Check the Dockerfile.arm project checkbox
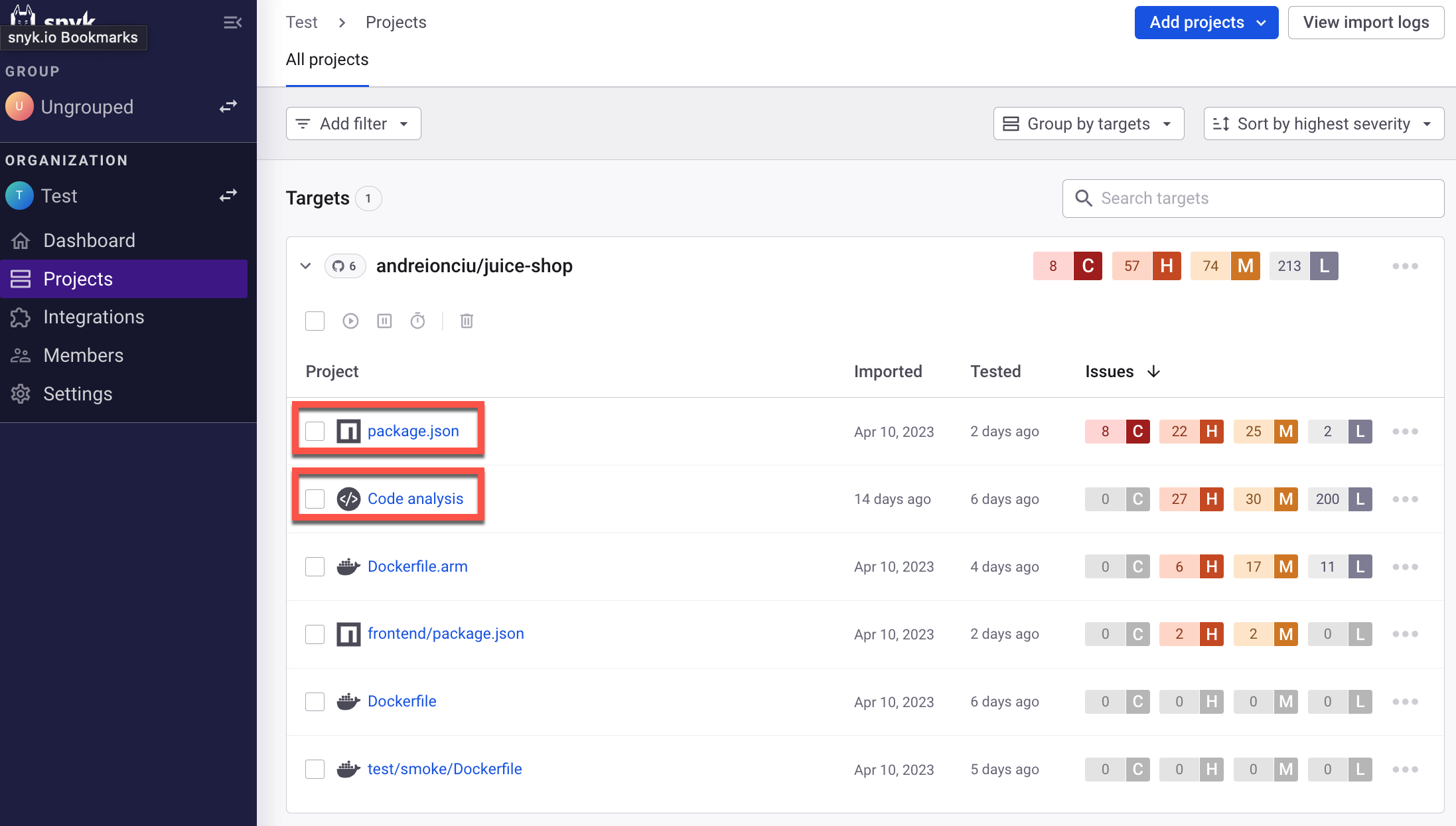 [x=315, y=567]
